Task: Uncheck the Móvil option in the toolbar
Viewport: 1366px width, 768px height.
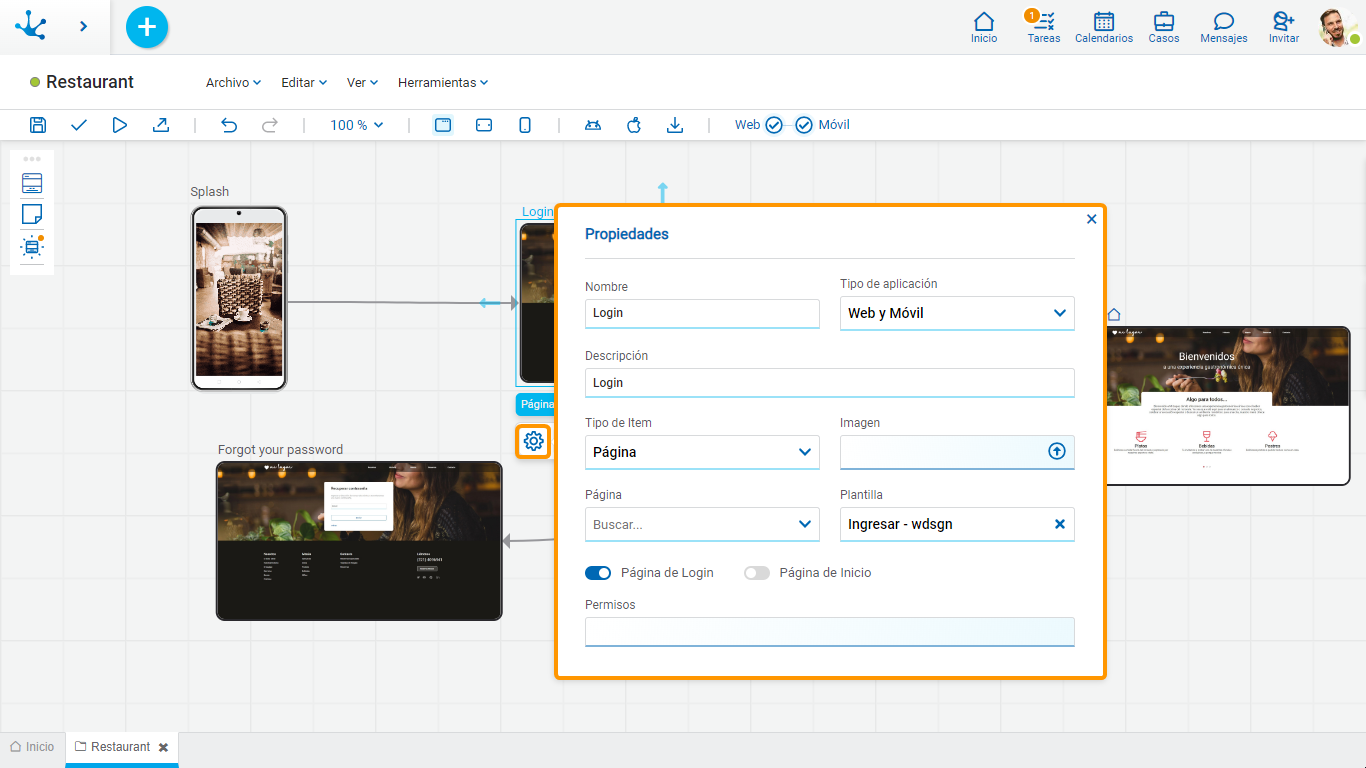Action: coord(804,124)
